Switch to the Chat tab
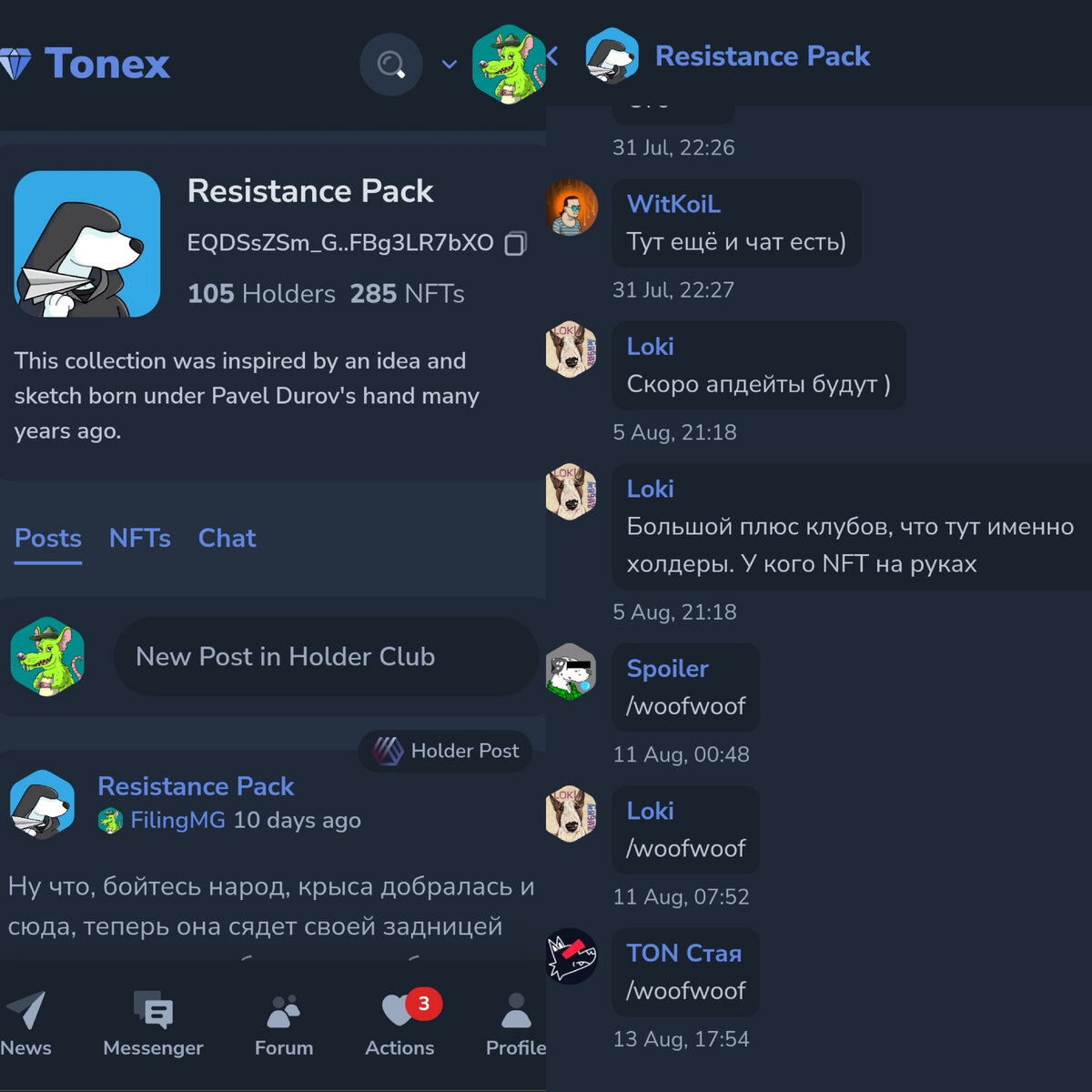 [227, 538]
